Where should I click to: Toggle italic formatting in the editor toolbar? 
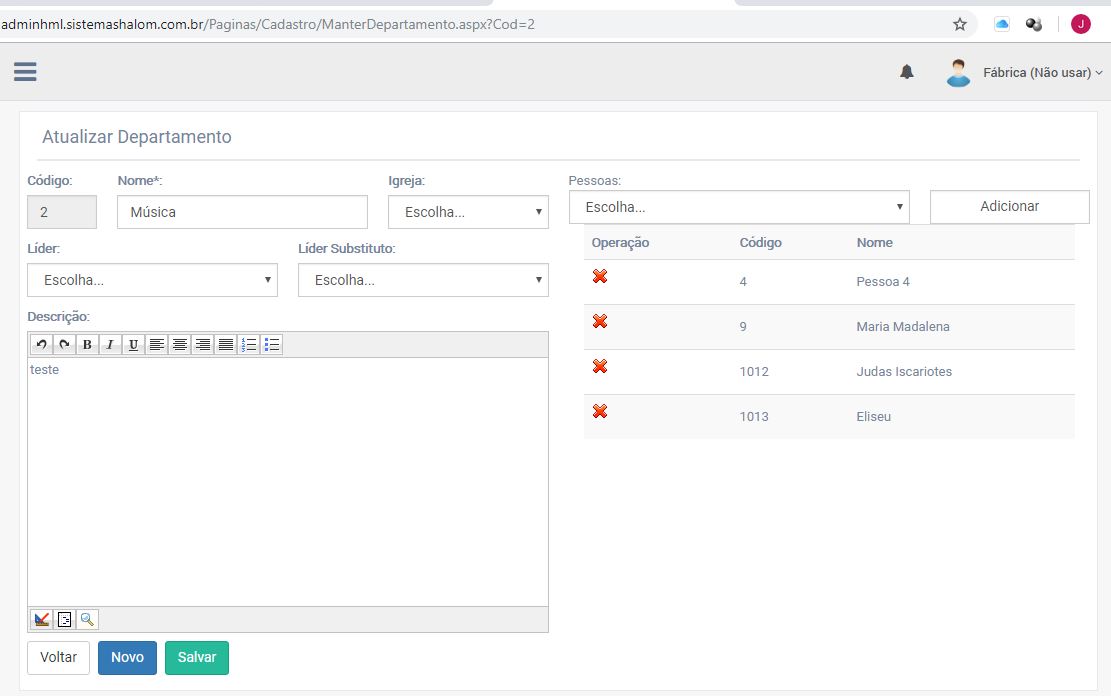(110, 345)
